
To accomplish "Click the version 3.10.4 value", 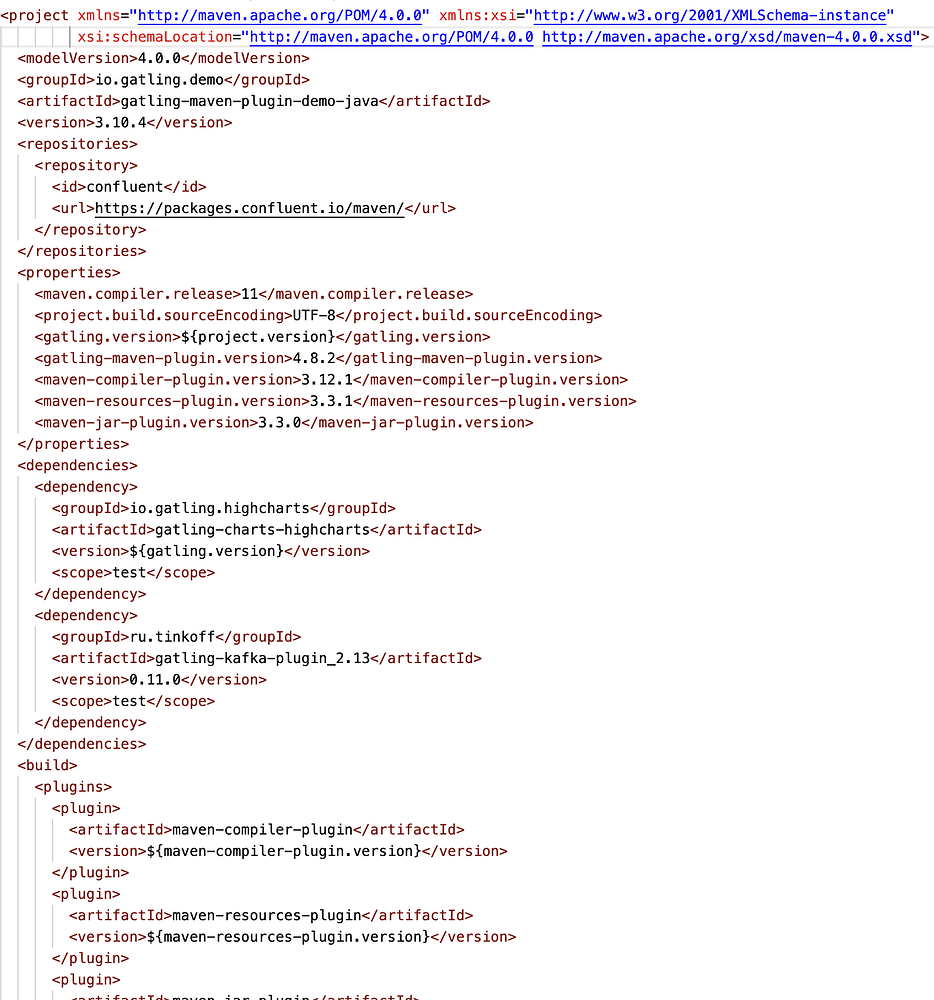I will pyautogui.click(x=120, y=122).
